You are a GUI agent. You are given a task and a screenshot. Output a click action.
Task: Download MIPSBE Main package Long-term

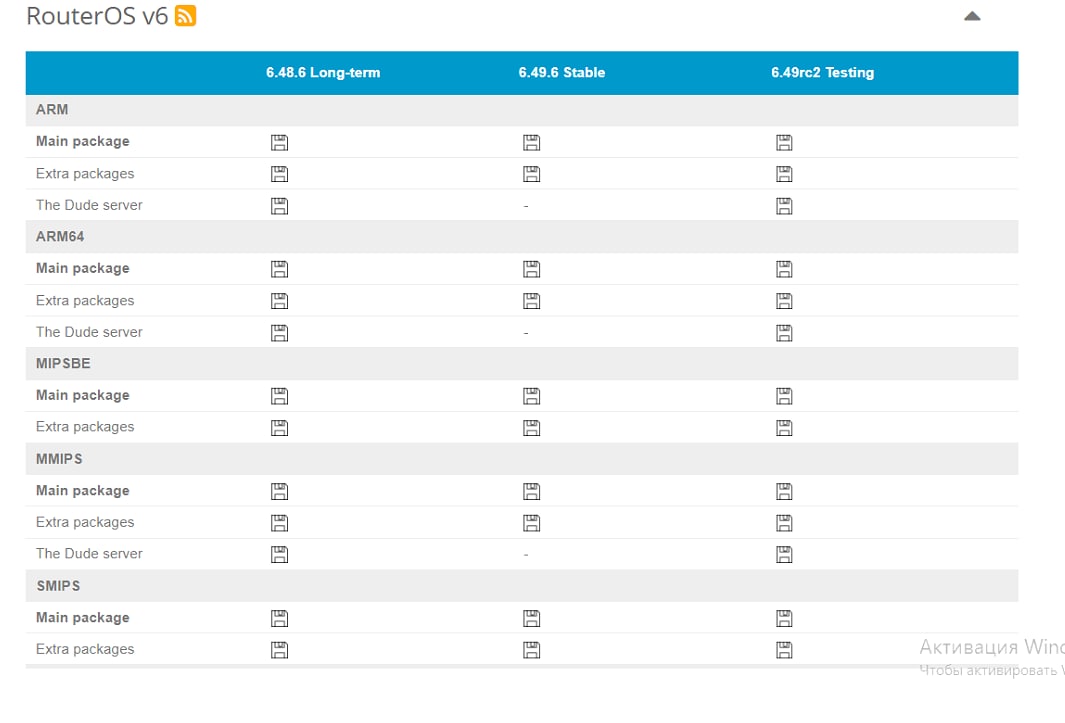point(279,396)
